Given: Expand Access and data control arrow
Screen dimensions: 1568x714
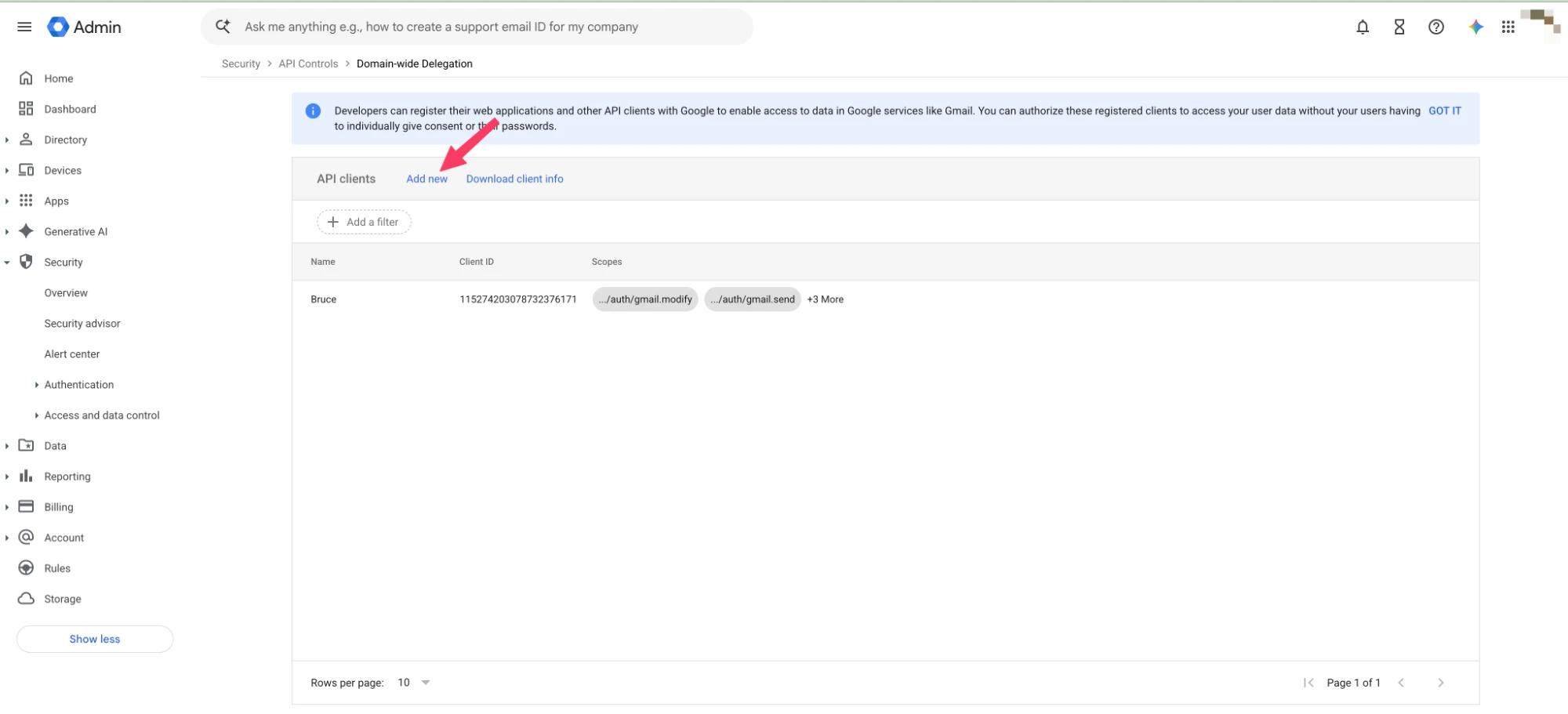Looking at the screenshot, I should pyautogui.click(x=37, y=415).
